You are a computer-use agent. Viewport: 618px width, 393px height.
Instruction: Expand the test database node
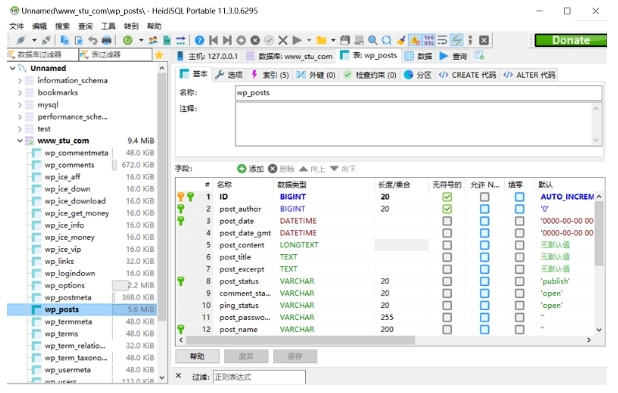point(20,129)
